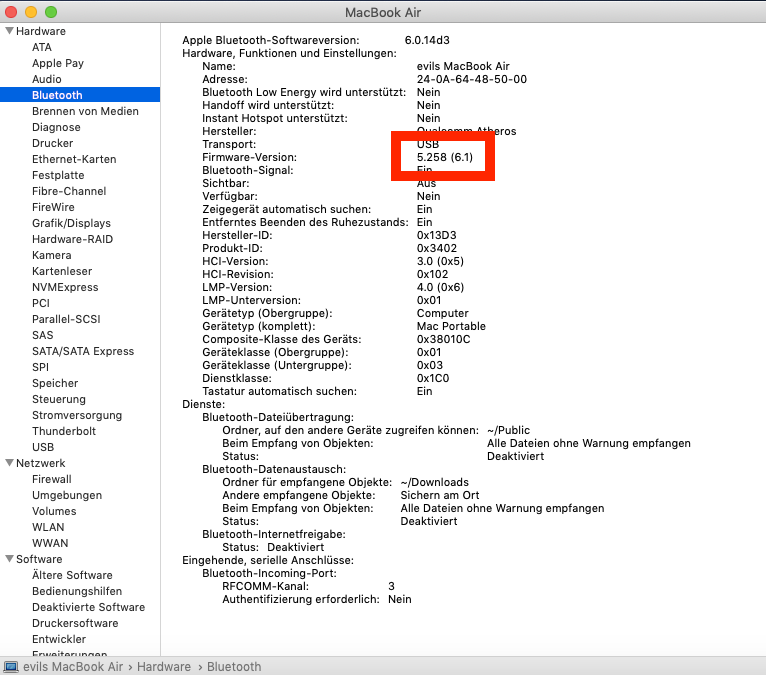Image resolution: width=766 pixels, height=675 pixels.
Task: Click the Hardware section heading
Action: tap(41, 31)
